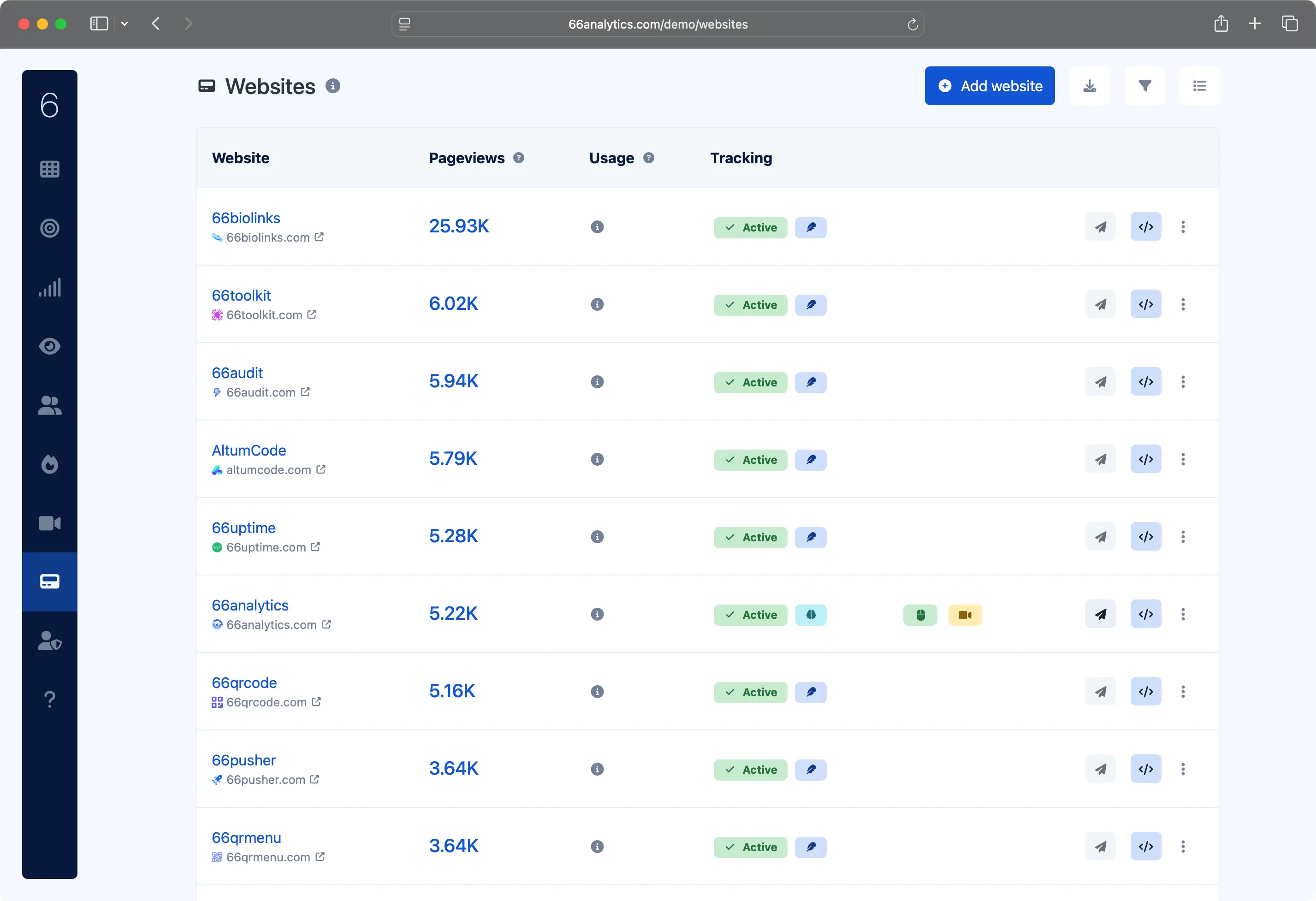Open the bulk list options button

[1199, 86]
